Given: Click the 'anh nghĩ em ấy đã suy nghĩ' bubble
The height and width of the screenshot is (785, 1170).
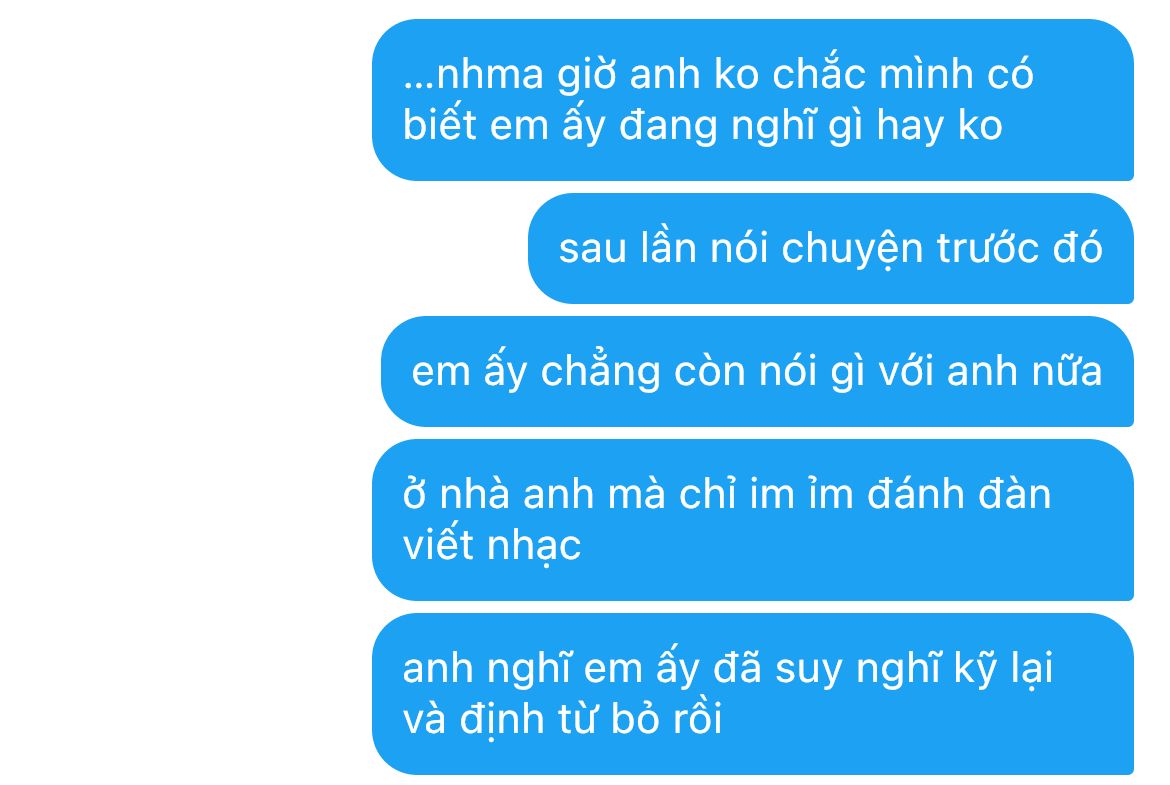Looking at the screenshot, I should point(752,694).
